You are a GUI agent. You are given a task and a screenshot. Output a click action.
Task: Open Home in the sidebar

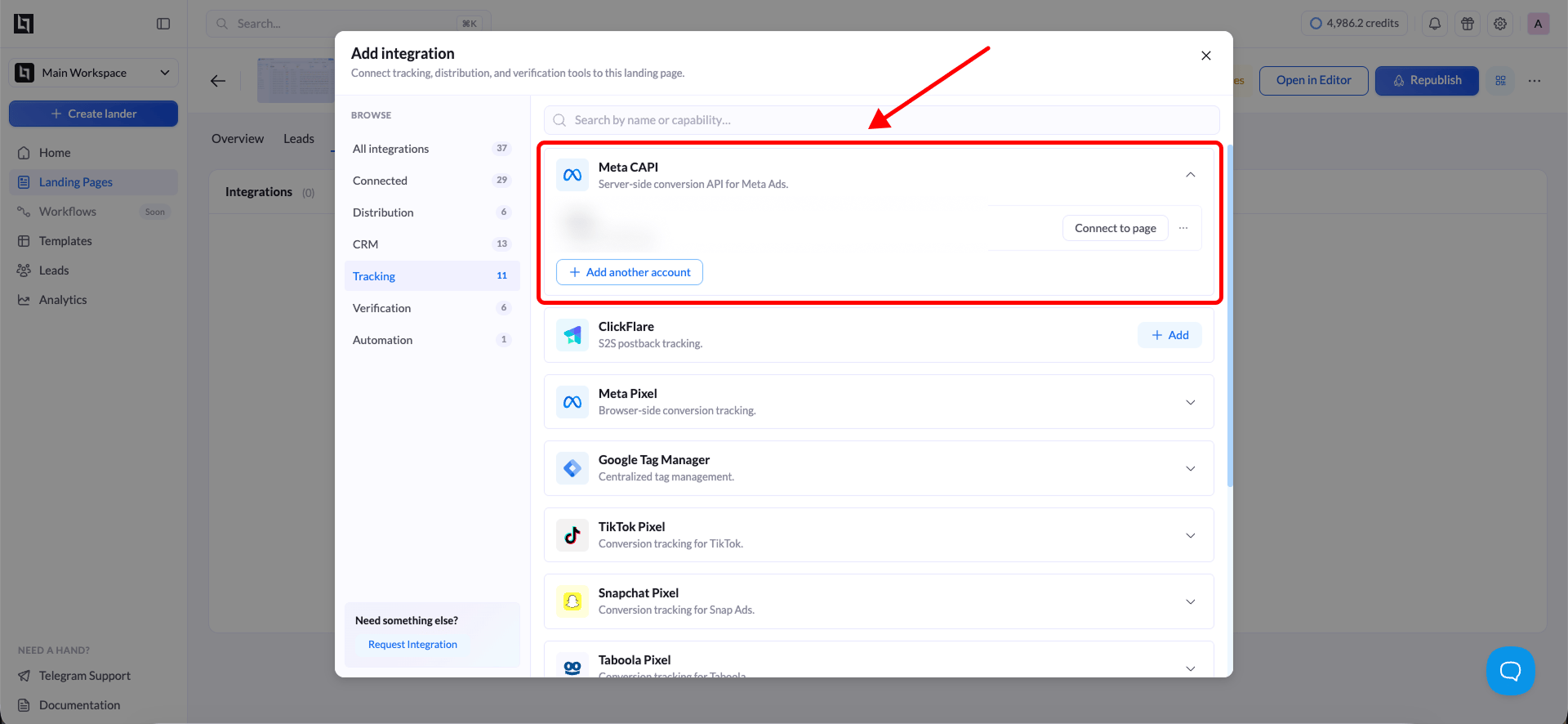click(x=93, y=153)
